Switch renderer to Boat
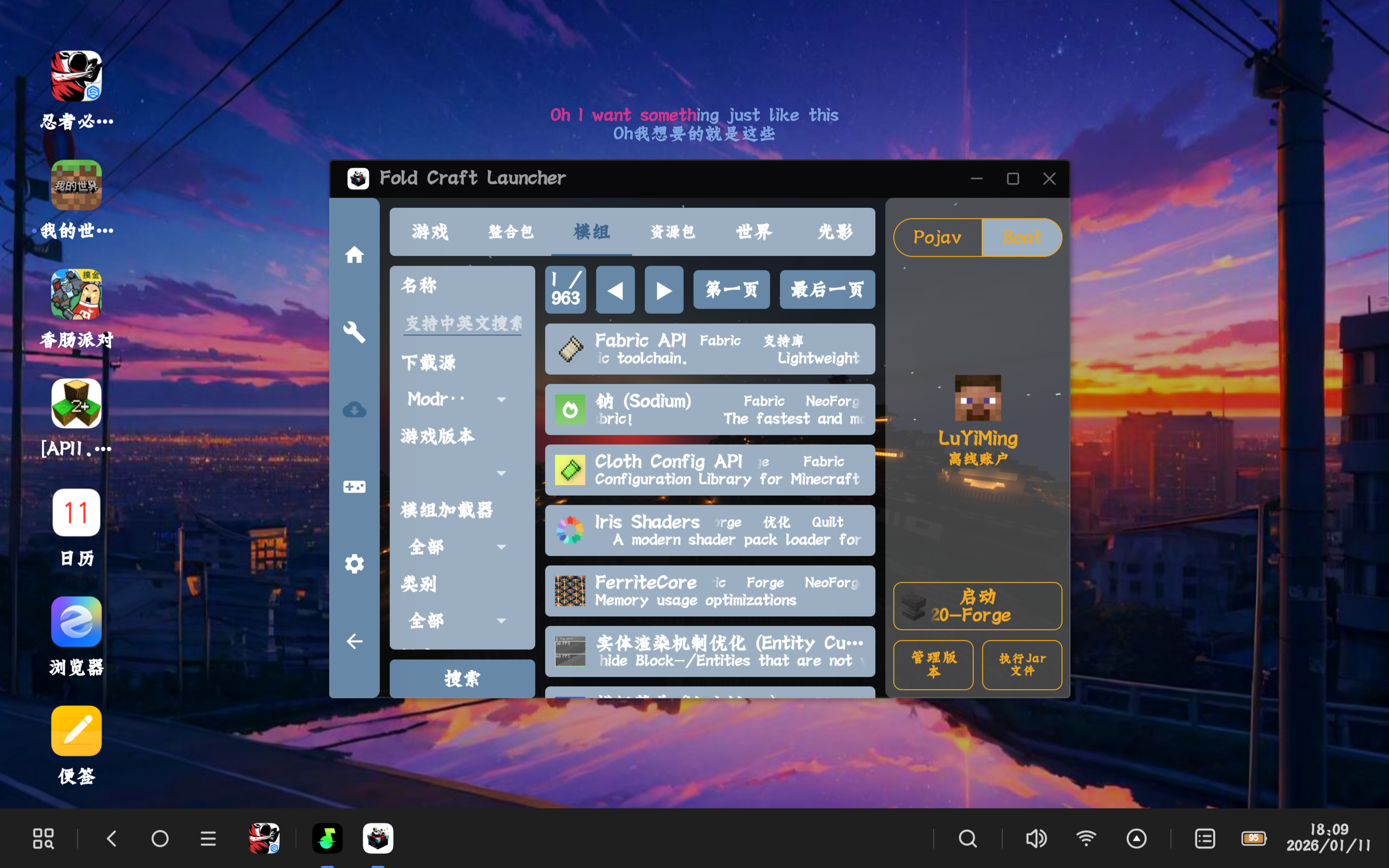 pos(1021,238)
